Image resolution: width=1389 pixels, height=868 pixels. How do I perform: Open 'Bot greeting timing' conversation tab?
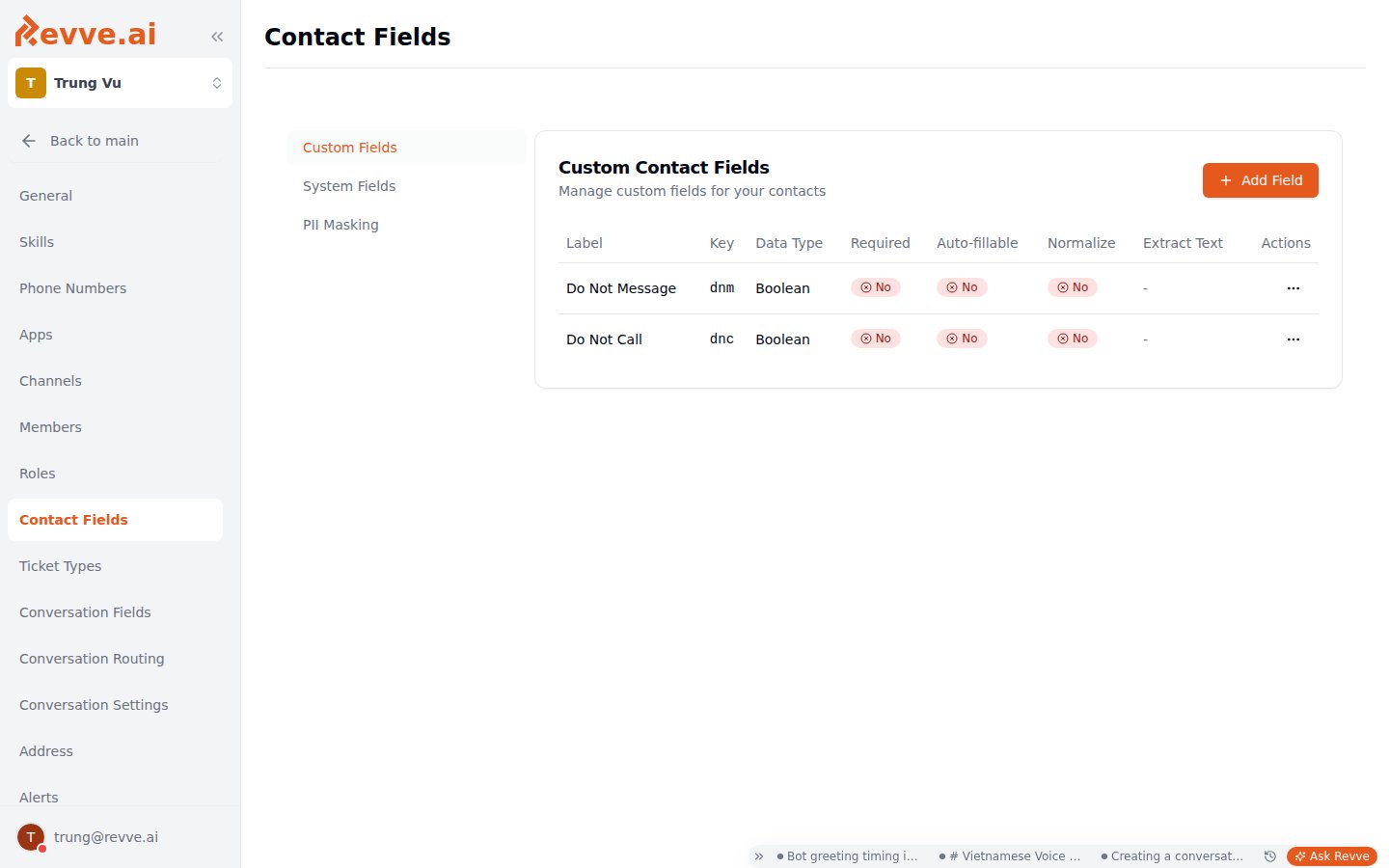pyautogui.click(x=848, y=856)
